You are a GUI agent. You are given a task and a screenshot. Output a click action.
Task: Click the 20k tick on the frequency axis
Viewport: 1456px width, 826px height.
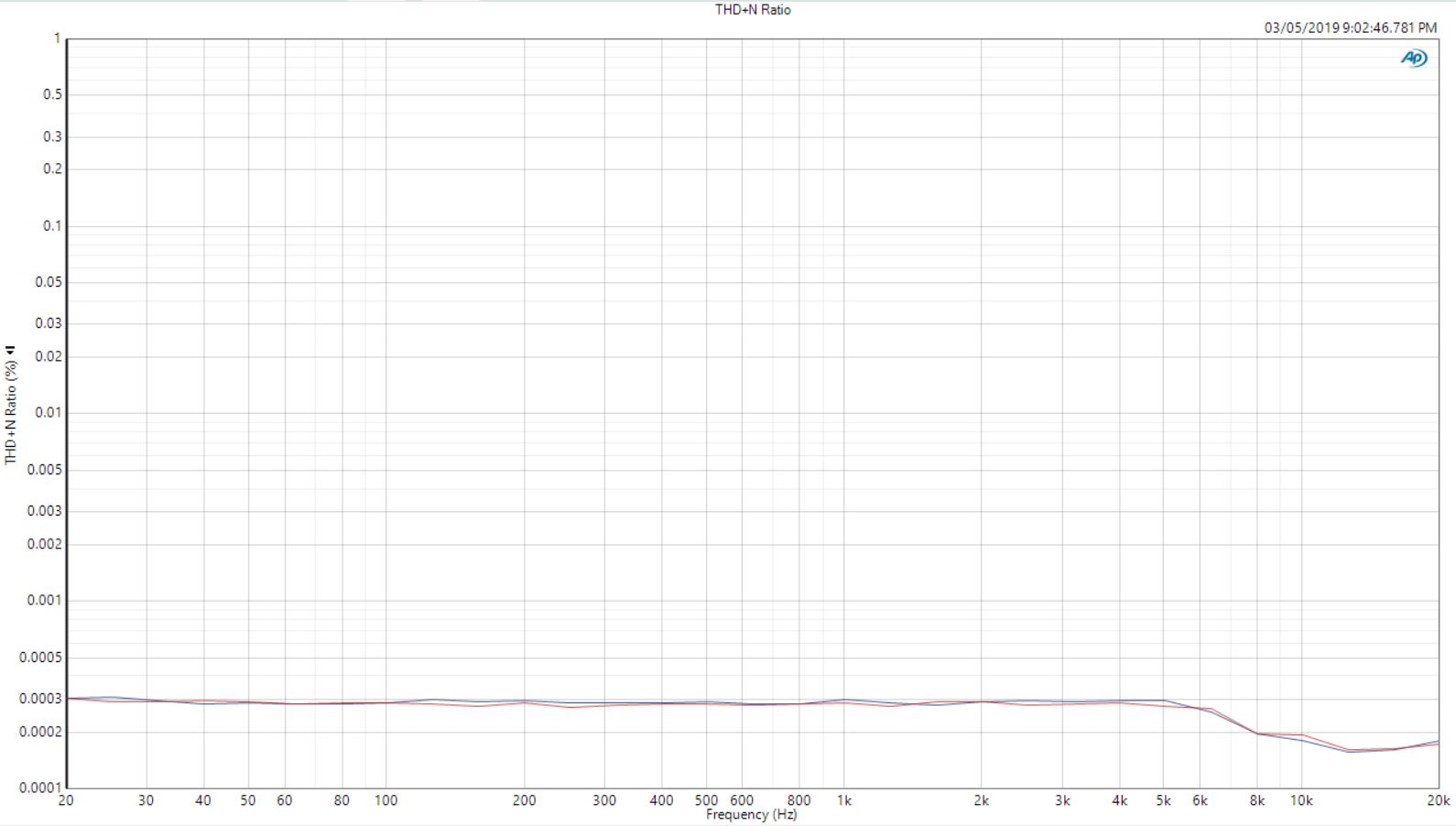(1438, 800)
